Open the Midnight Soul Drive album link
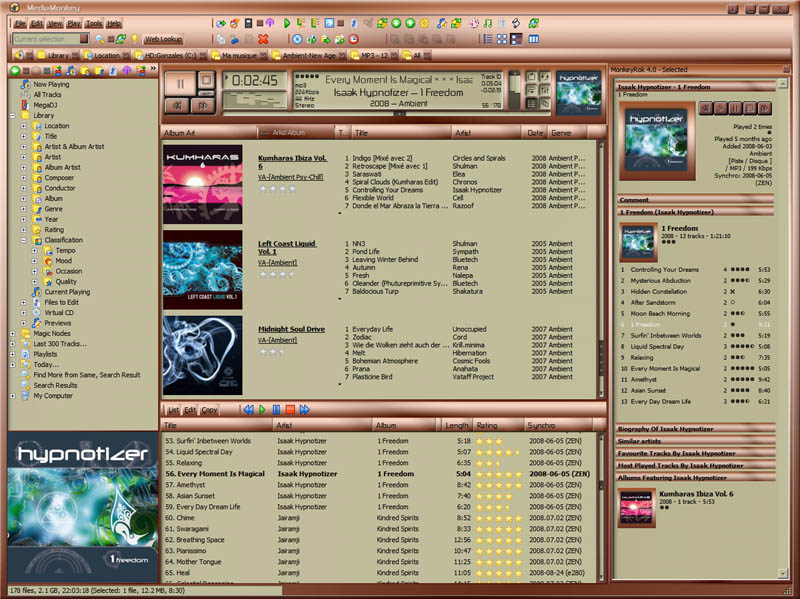Screen dimensions: 800x599 291,329
